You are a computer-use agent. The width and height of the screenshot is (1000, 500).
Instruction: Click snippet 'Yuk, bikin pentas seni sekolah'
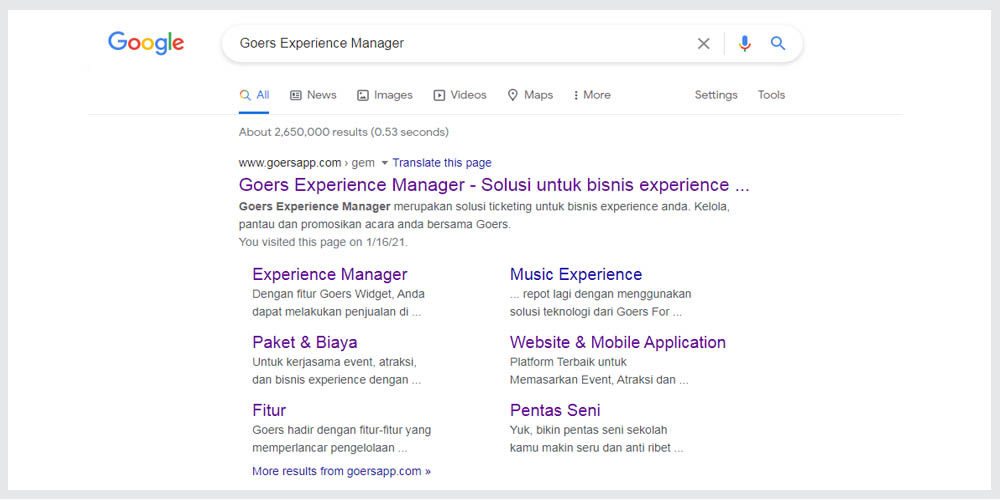pos(589,430)
